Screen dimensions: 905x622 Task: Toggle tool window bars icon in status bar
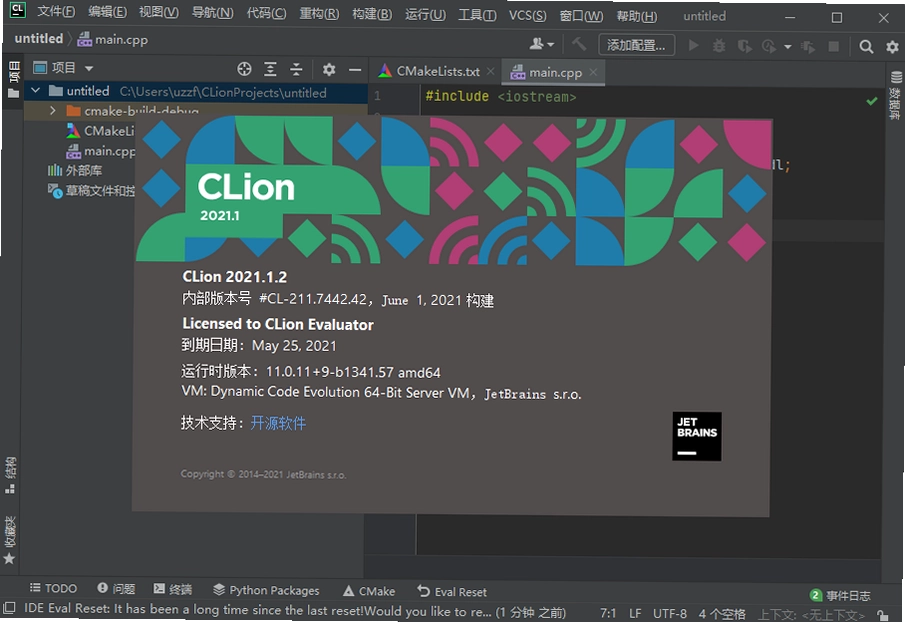pos(9,608)
